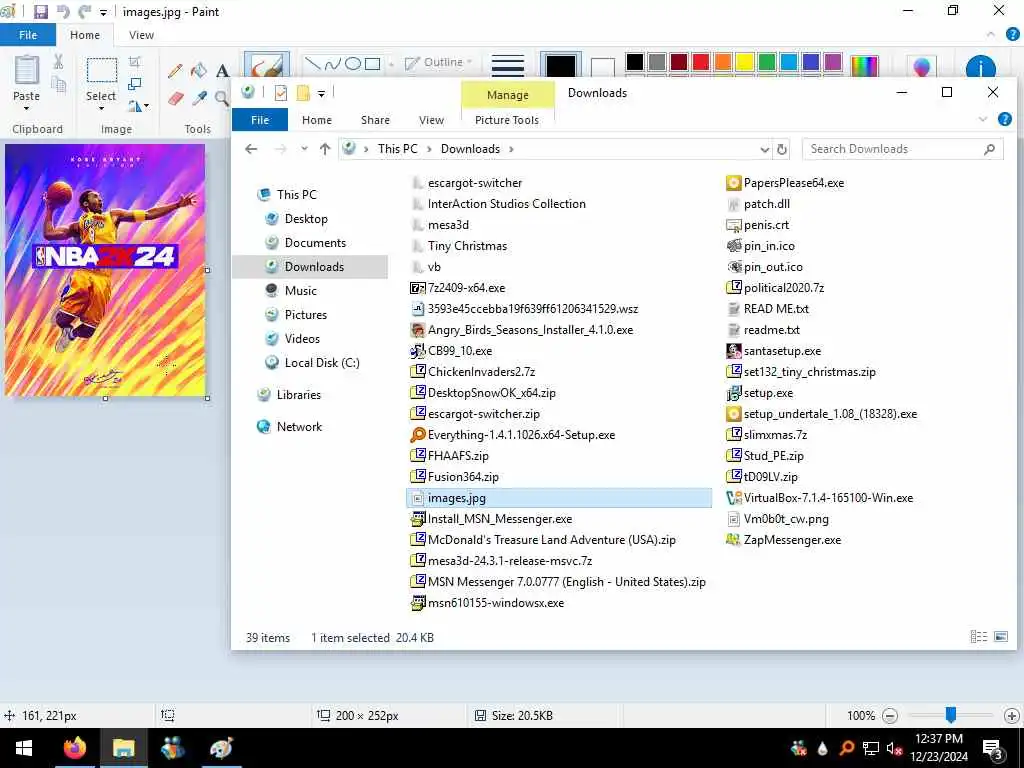Click the Cut scissors icon in Paint's Clipboard group
The image size is (1024, 768).
[58, 62]
